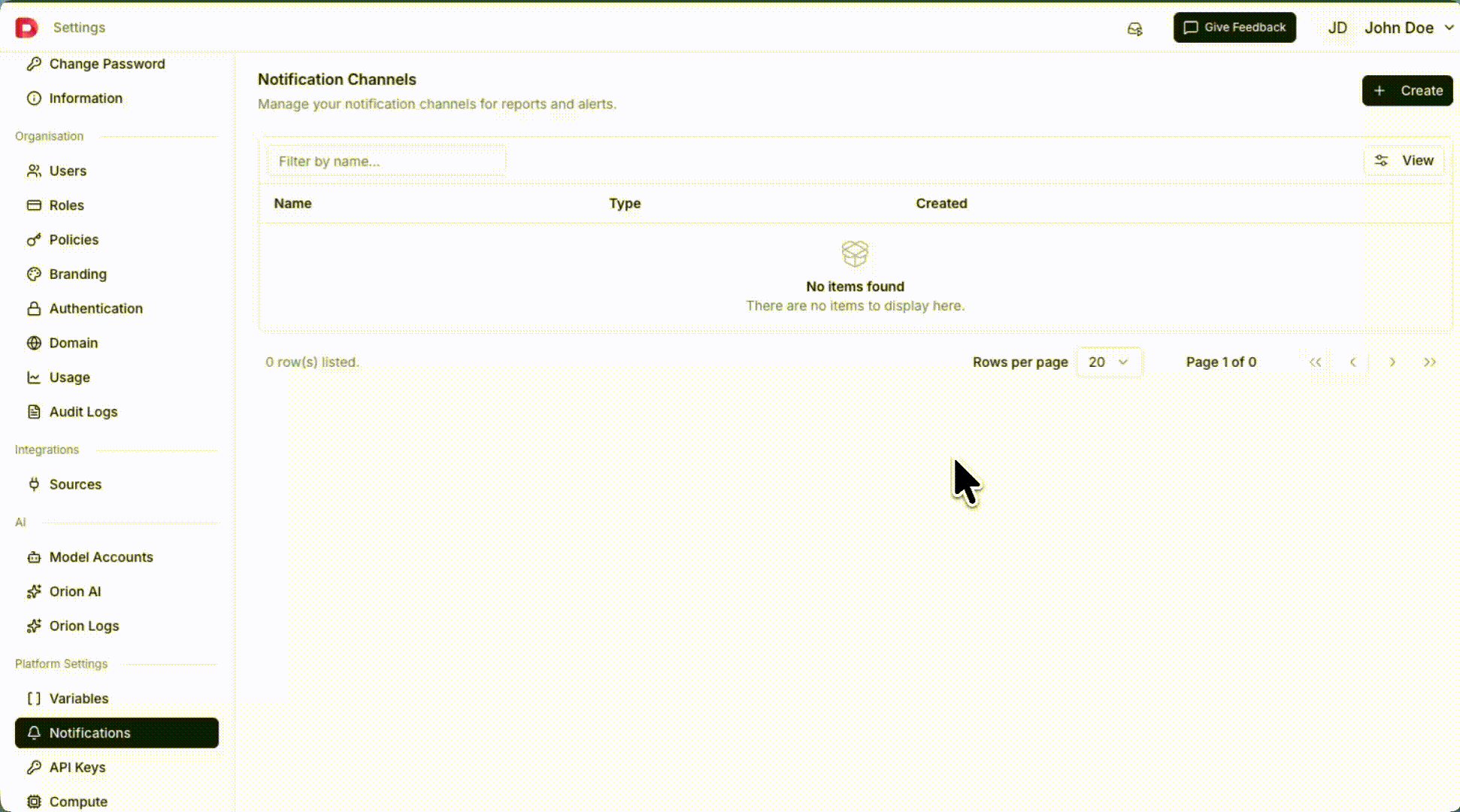Viewport: 1460px width, 812px height.
Task: Go to first page double-chevron
Action: [1315, 362]
